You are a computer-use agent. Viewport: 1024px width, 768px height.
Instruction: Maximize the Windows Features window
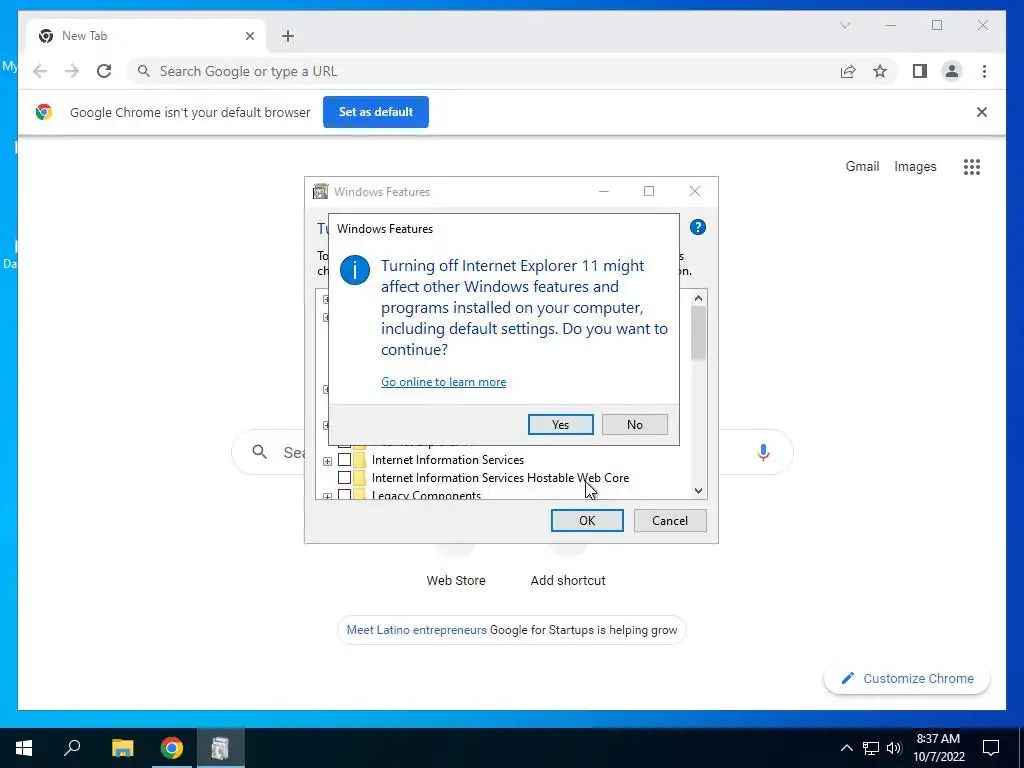pos(648,191)
